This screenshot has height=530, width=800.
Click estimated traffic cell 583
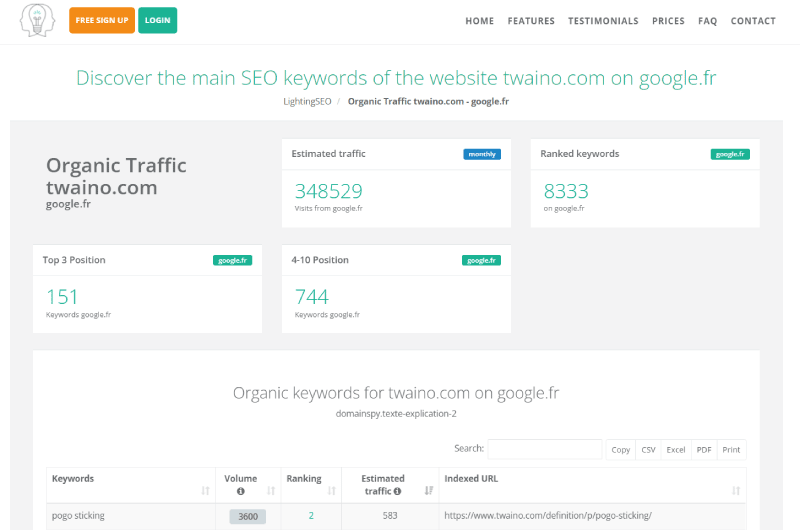[x=390, y=516]
